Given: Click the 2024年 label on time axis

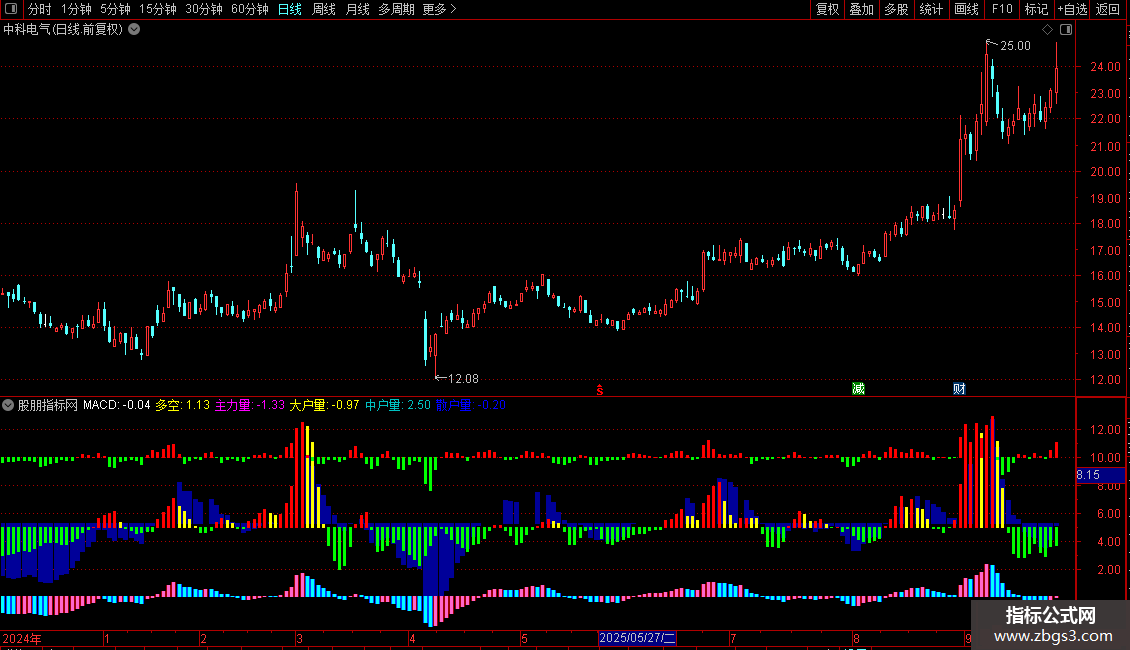Looking at the screenshot, I should coord(22,638).
